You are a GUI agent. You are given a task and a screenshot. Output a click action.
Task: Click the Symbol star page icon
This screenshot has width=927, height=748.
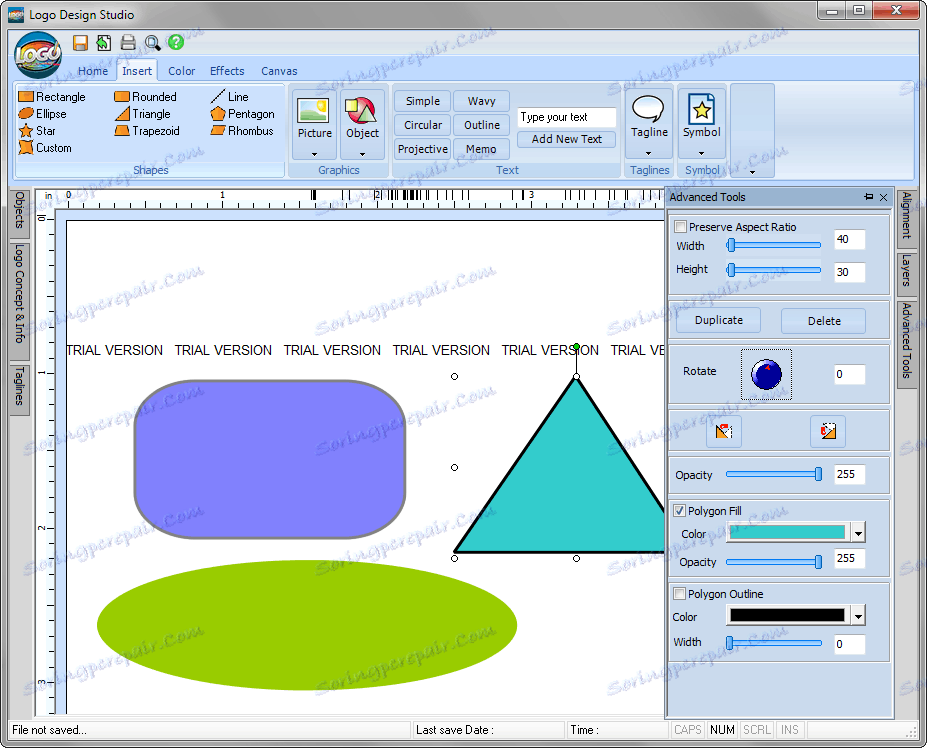(x=701, y=109)
